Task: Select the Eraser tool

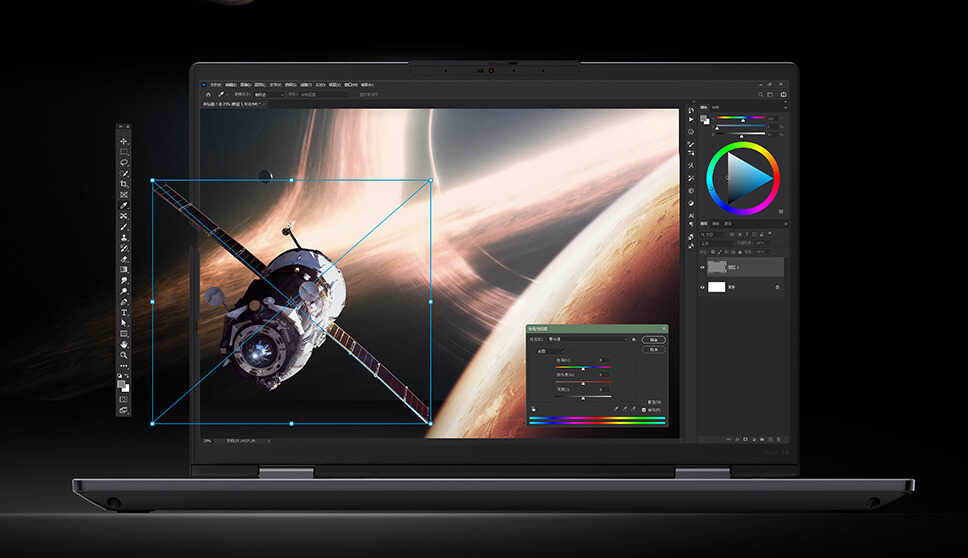Action: [x=123, y=259]
